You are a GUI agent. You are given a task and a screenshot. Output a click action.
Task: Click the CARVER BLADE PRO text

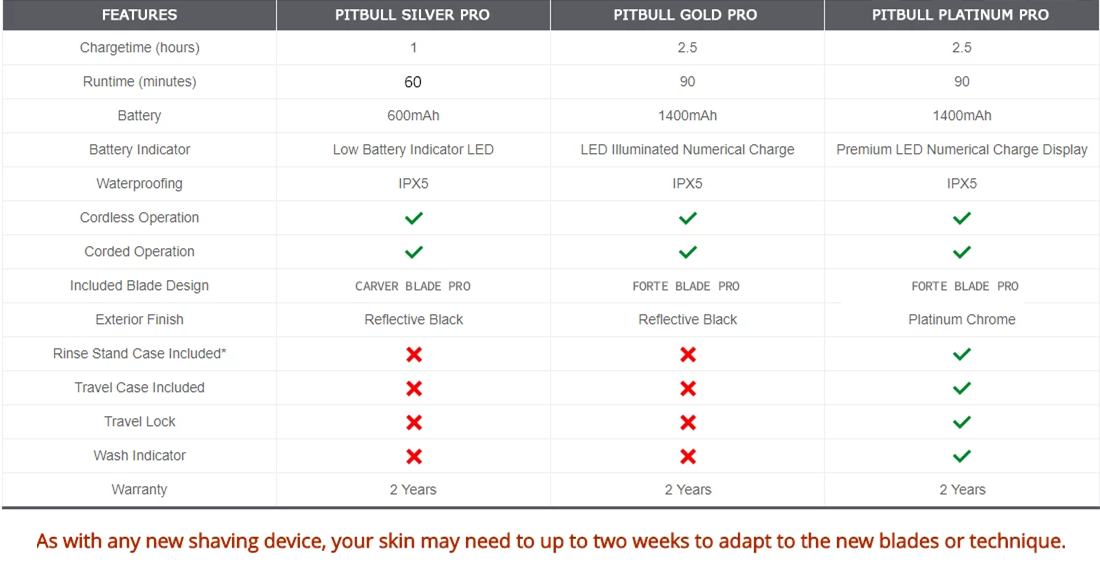(413, 286)
